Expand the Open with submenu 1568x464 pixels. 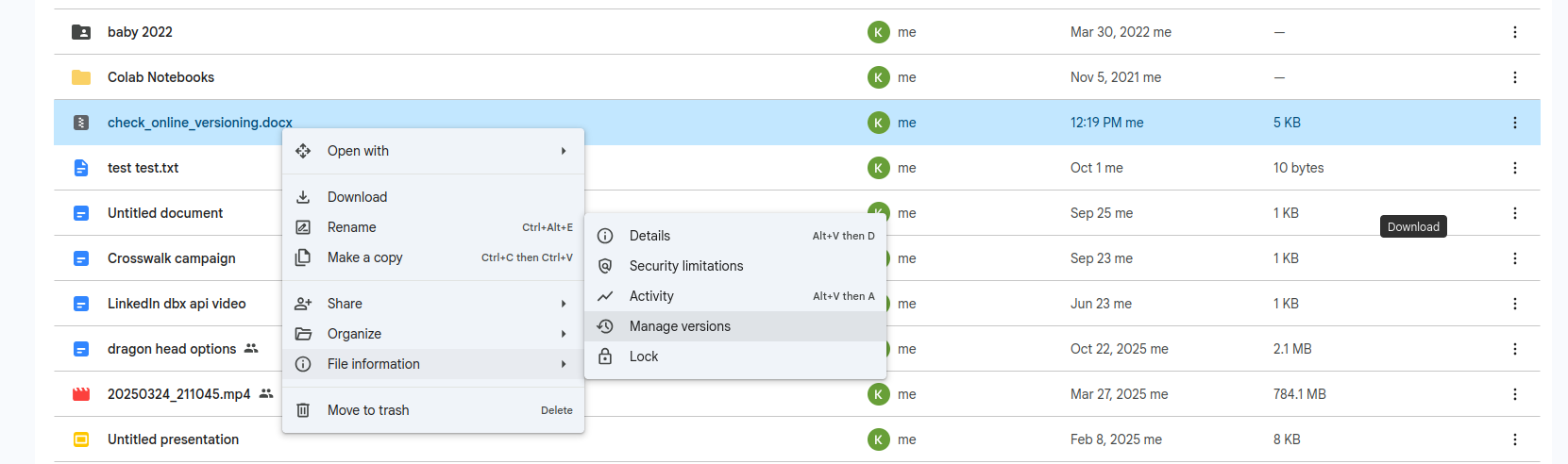click(x=433, y=151)
